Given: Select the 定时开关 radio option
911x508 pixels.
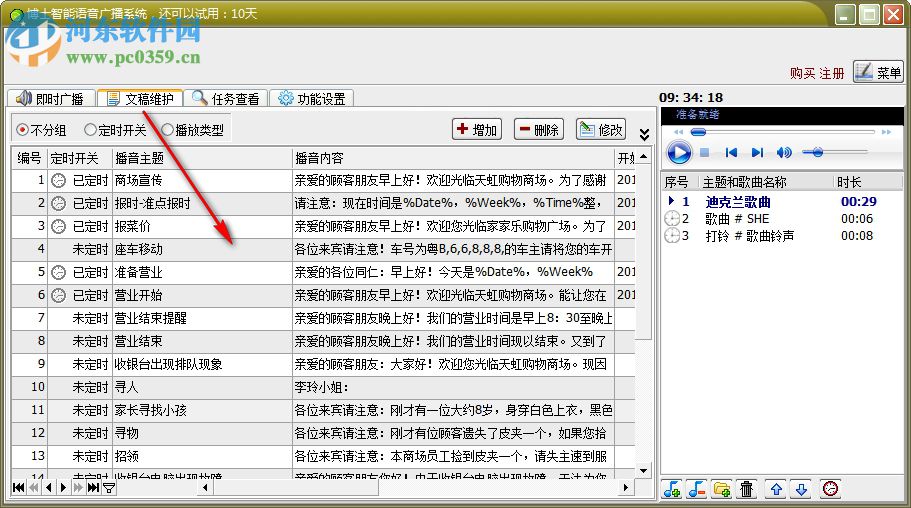Looking at the screenshot, I should 115,130.
